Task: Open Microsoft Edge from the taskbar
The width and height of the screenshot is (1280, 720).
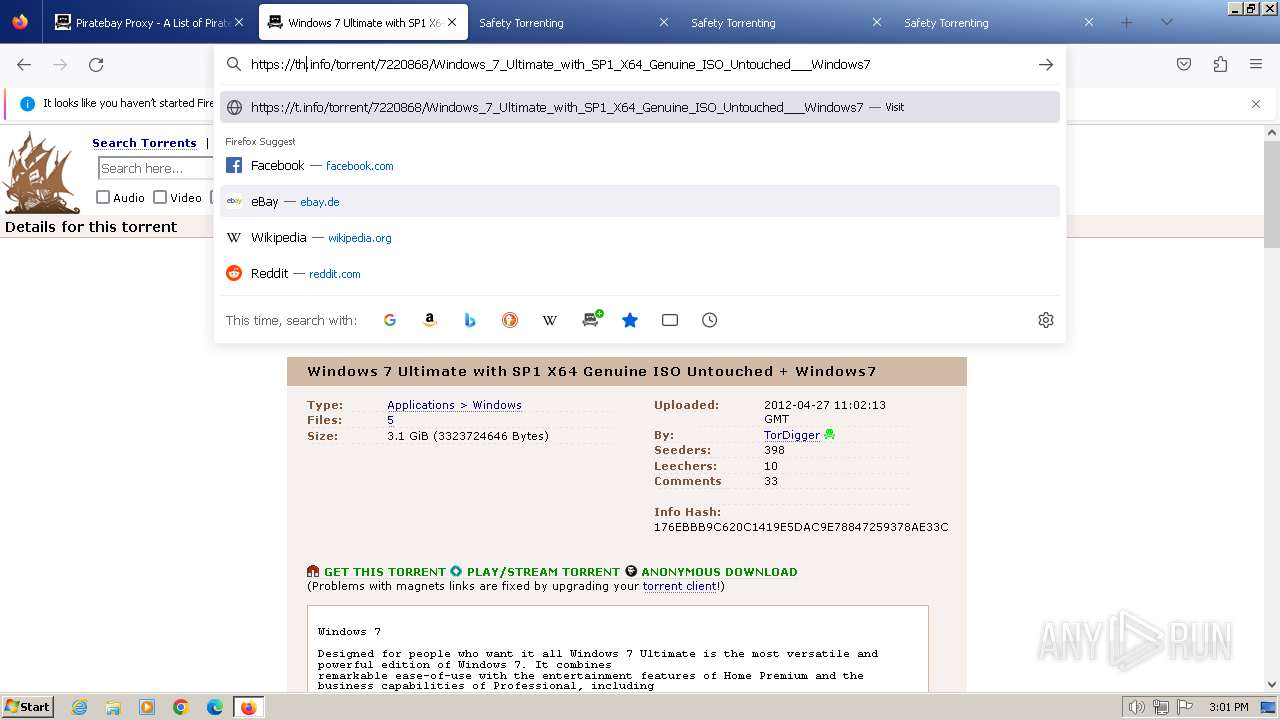Action: (215, 707)
